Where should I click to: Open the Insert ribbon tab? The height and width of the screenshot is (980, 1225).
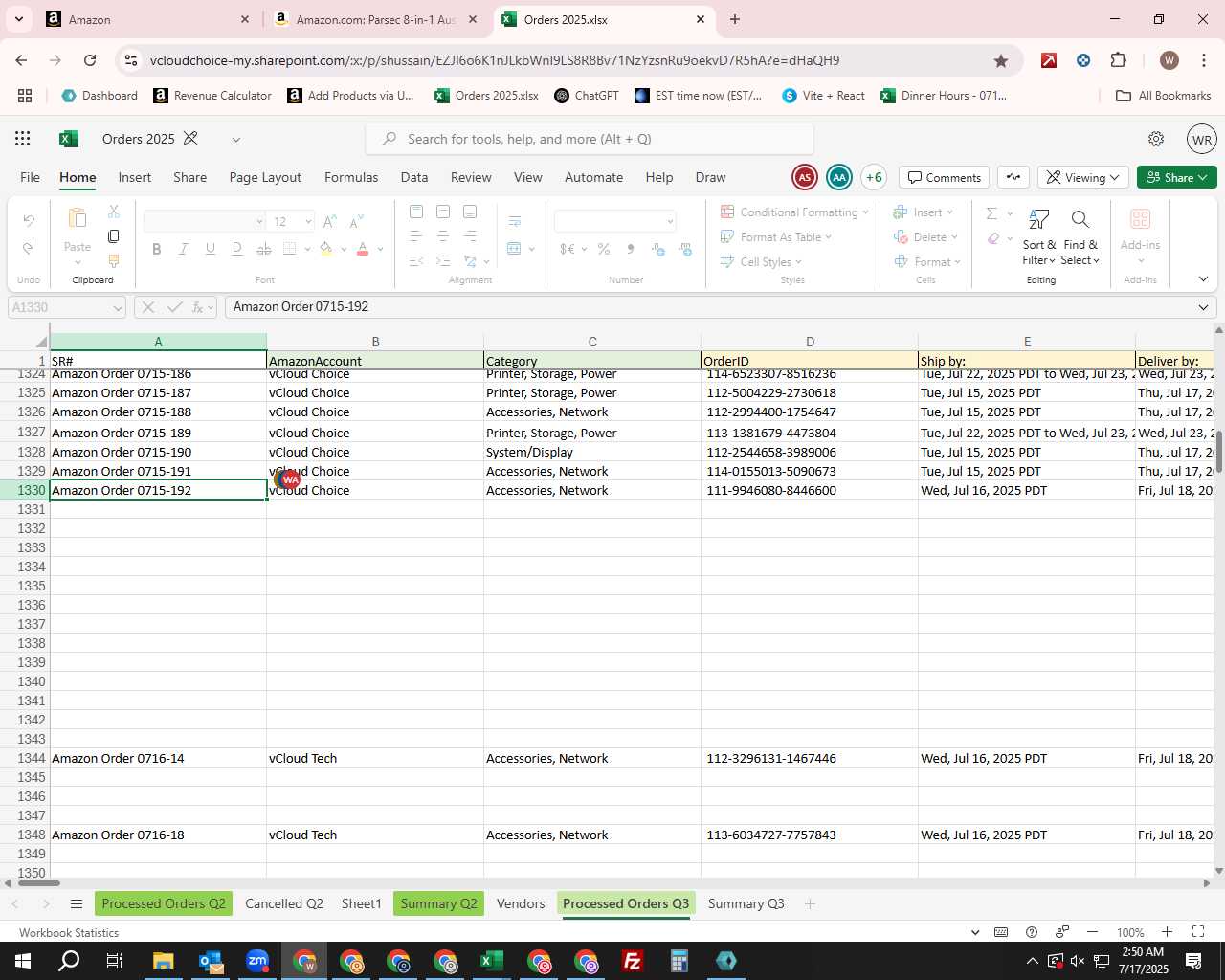(x=135, y=177)
